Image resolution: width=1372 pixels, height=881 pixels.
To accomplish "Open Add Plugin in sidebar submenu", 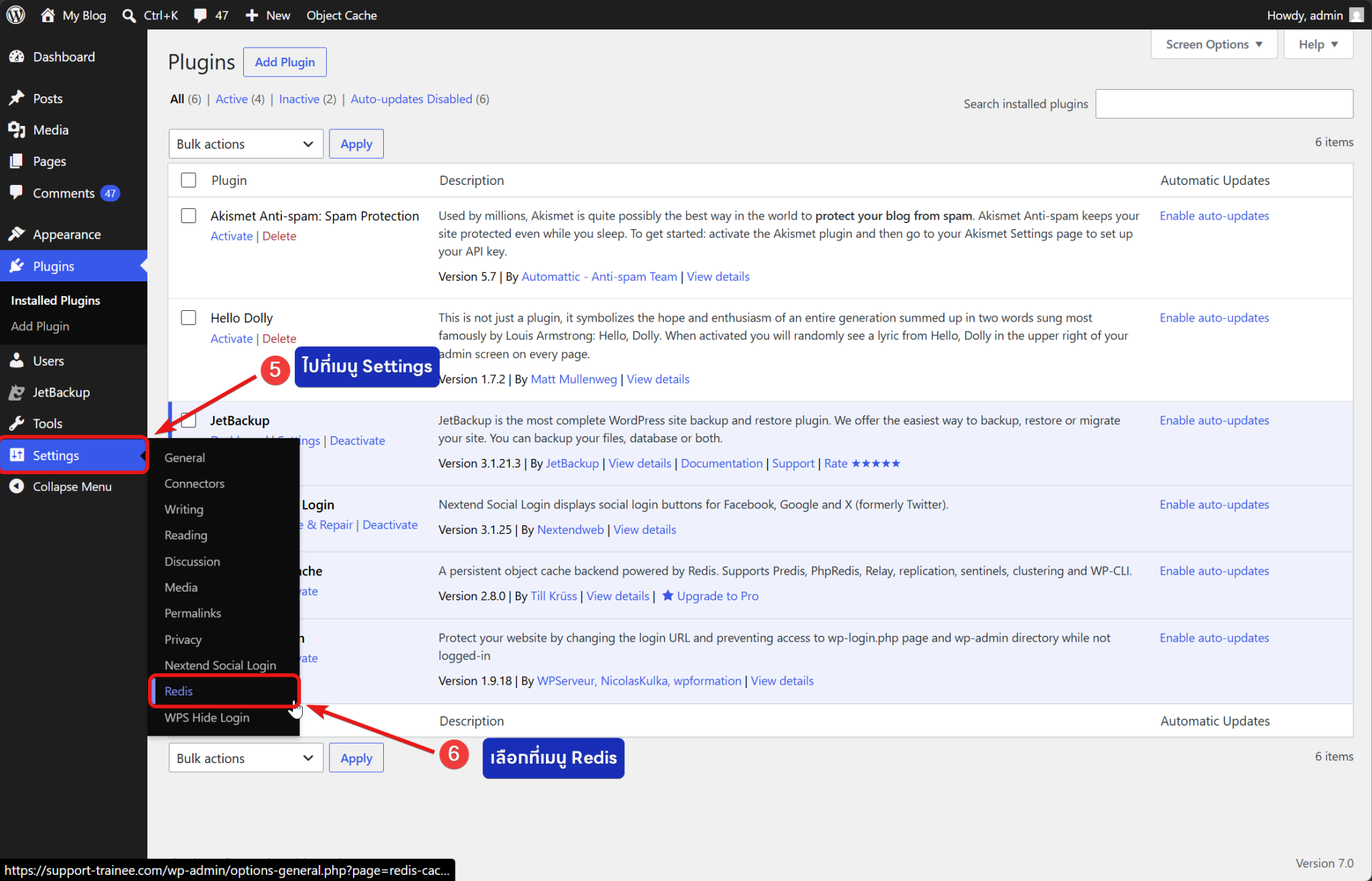I will [40, 326].
